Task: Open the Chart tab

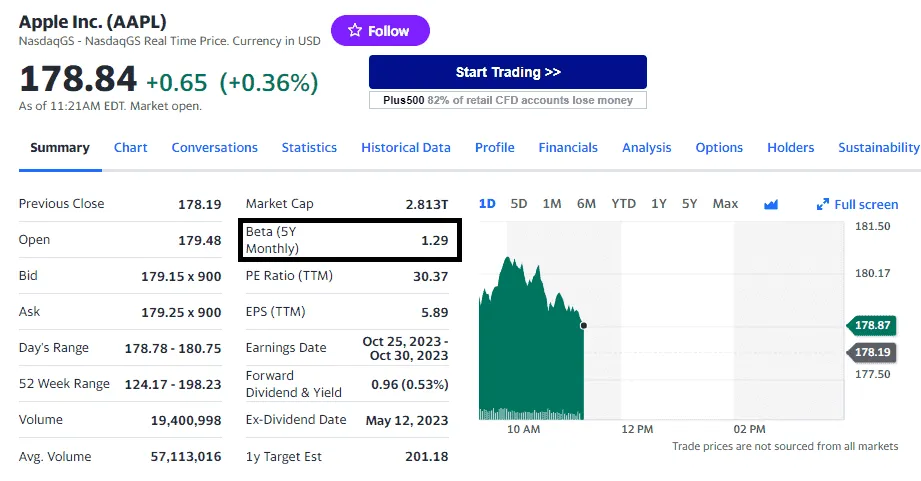Action: 130,147
